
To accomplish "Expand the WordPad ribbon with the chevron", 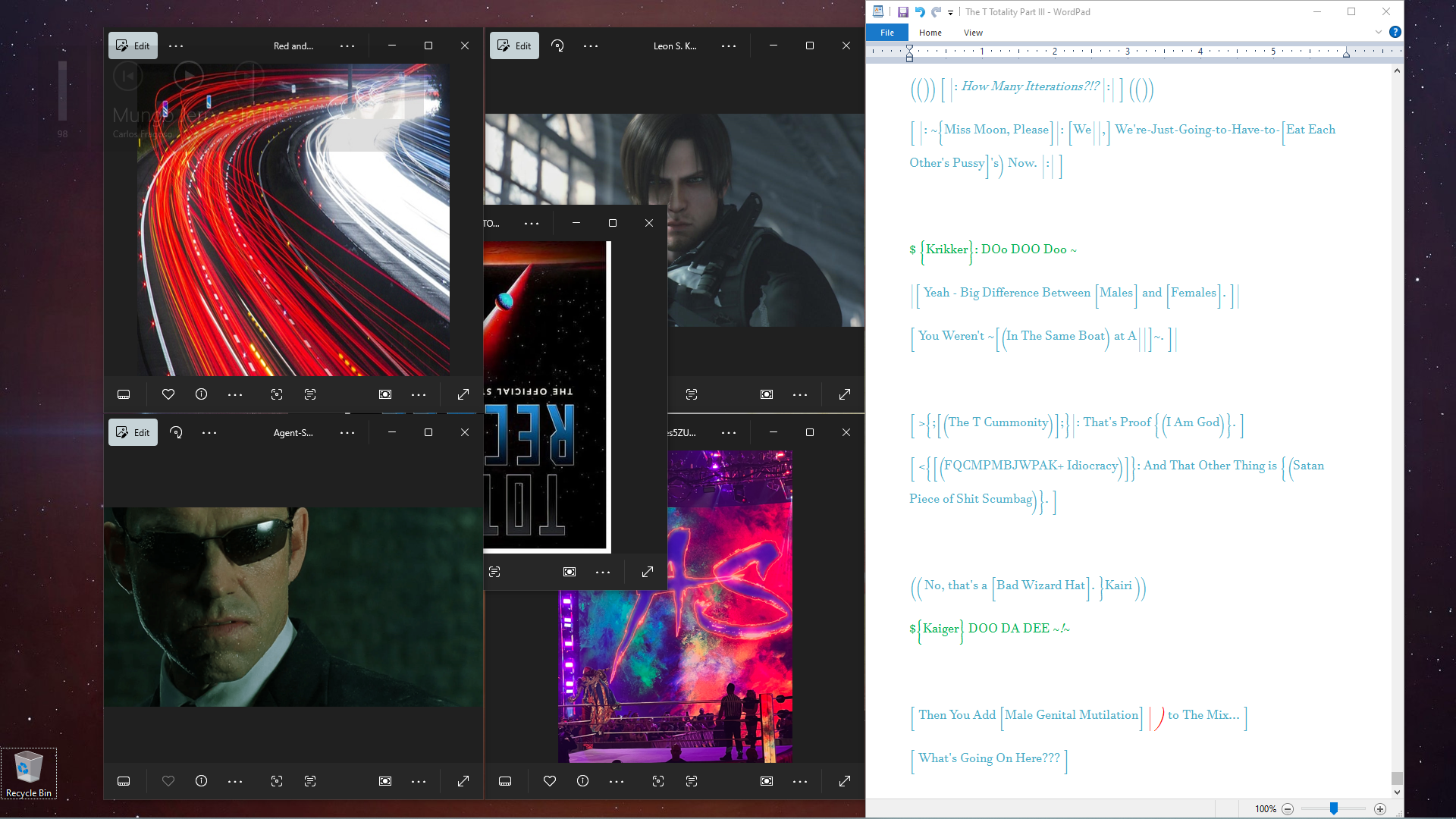I will tap(1379, 32).
